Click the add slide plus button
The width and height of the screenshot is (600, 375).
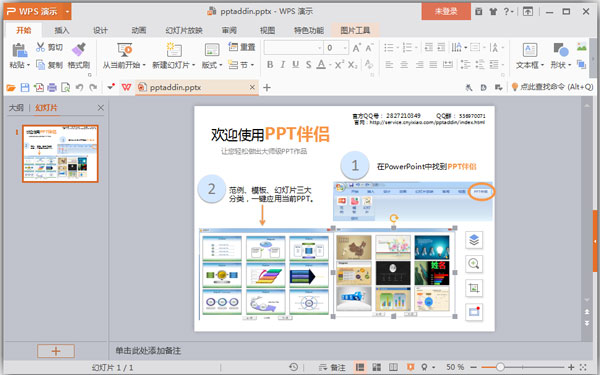(x=56, y=351)
